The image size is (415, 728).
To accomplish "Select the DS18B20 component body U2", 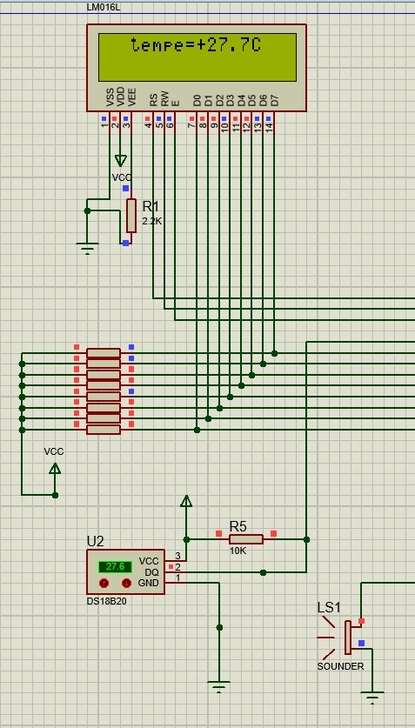I will (x=125, y=572).
